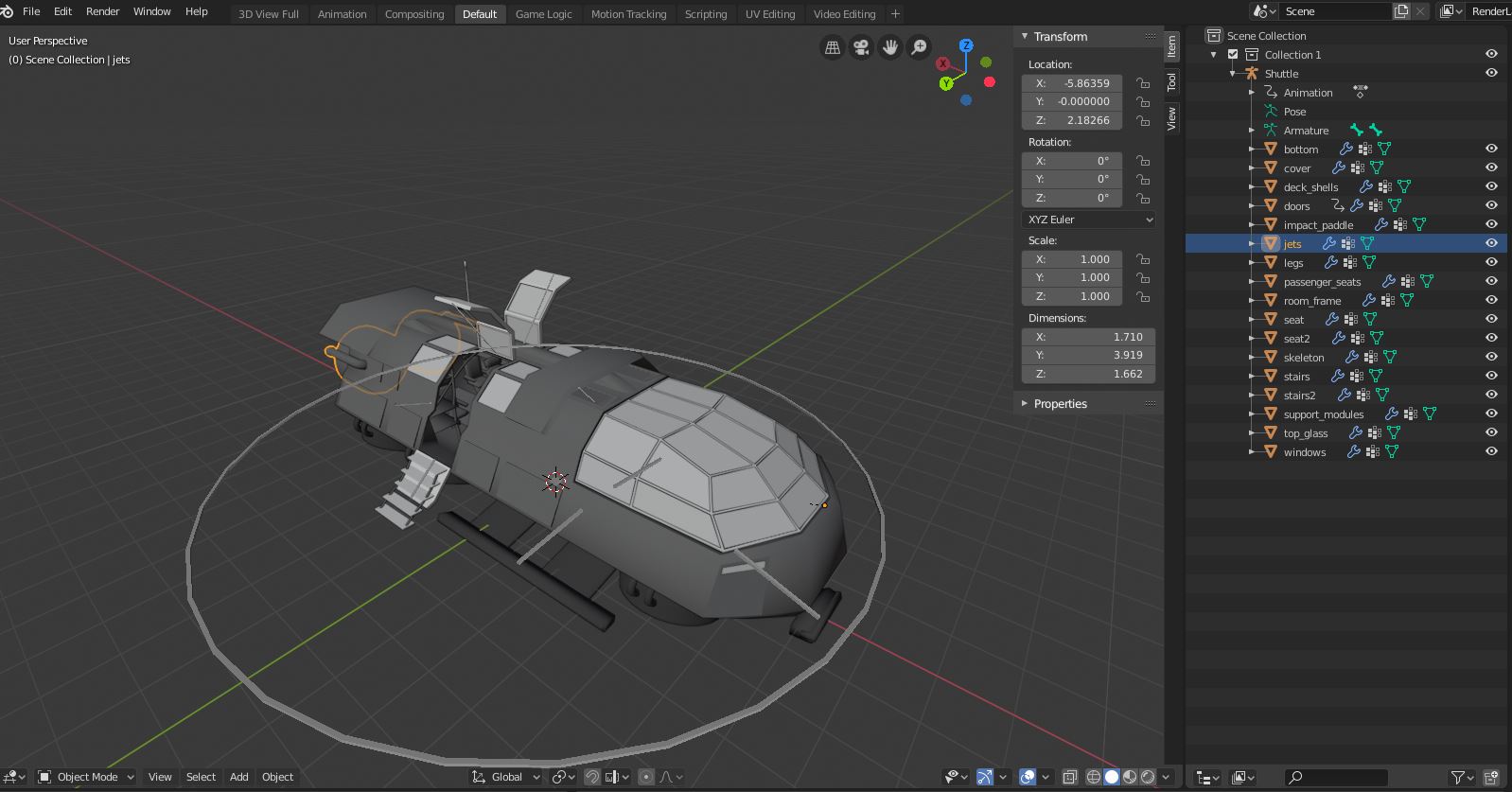Hide the jets object in viewport
The height and width of the screenshot is (792, 1512).
(1491, 243)
